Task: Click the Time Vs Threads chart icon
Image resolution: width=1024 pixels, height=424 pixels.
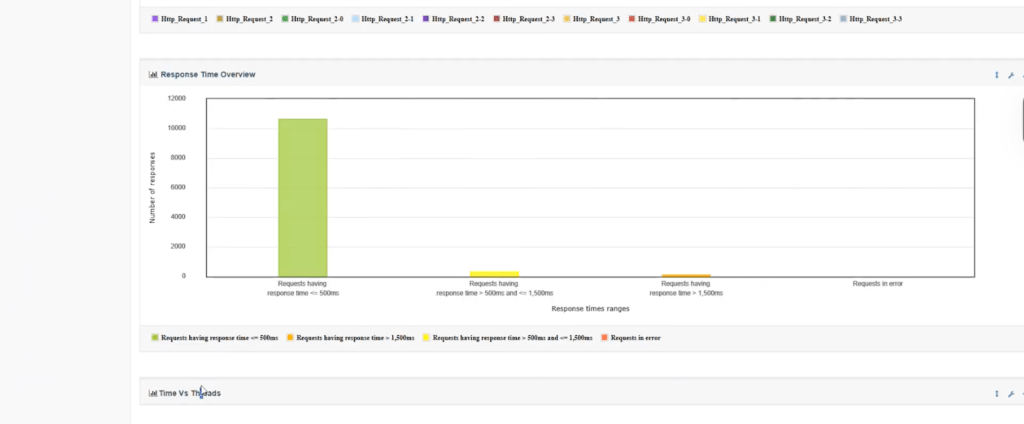Action: tap(153, 394)
